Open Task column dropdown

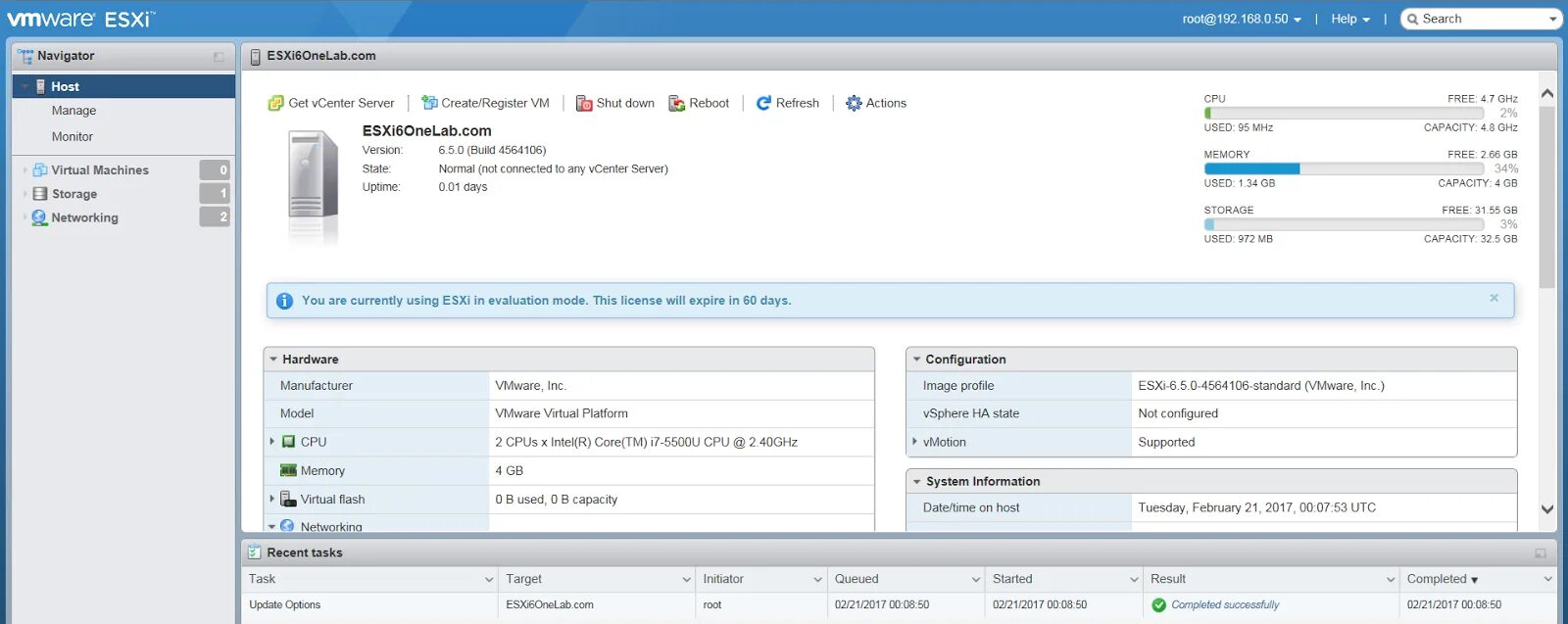pos(488,580)
